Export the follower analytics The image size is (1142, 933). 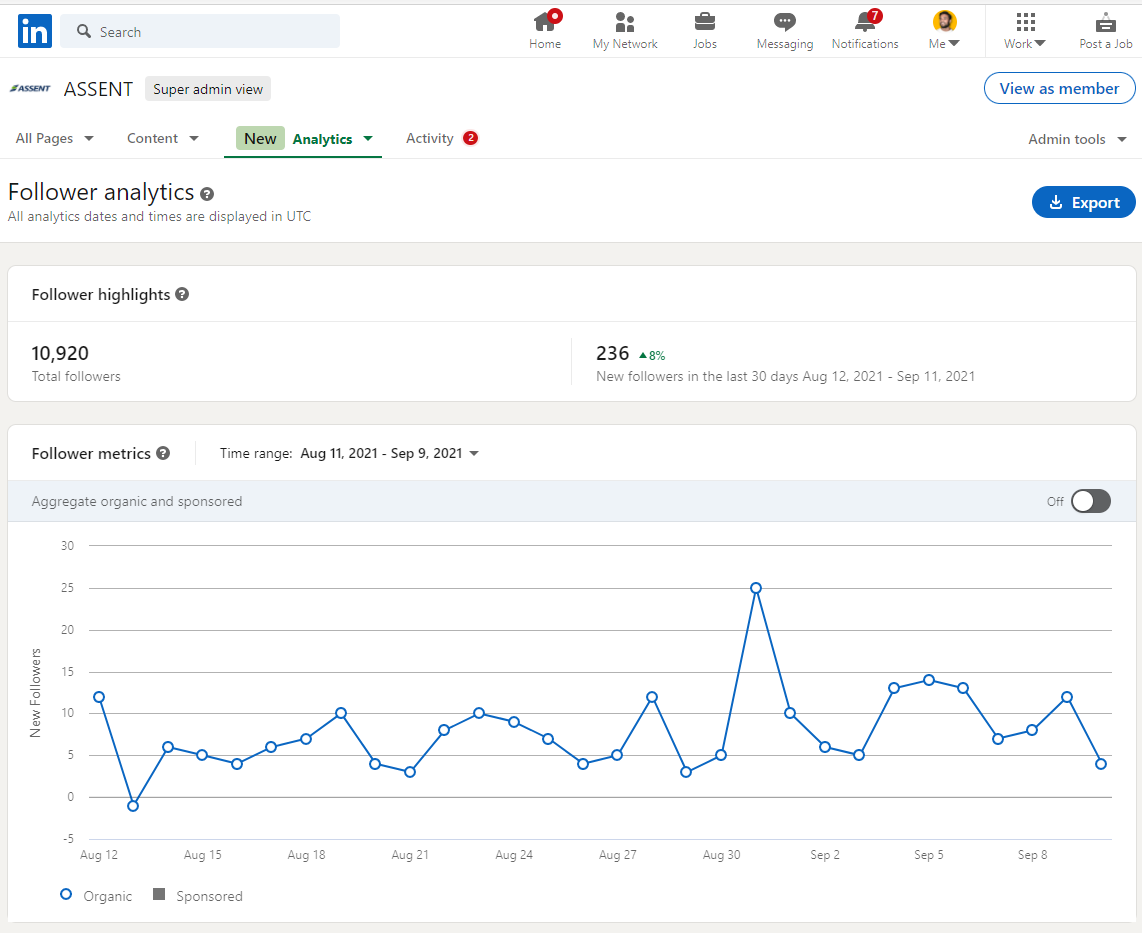click(1083, 202)
